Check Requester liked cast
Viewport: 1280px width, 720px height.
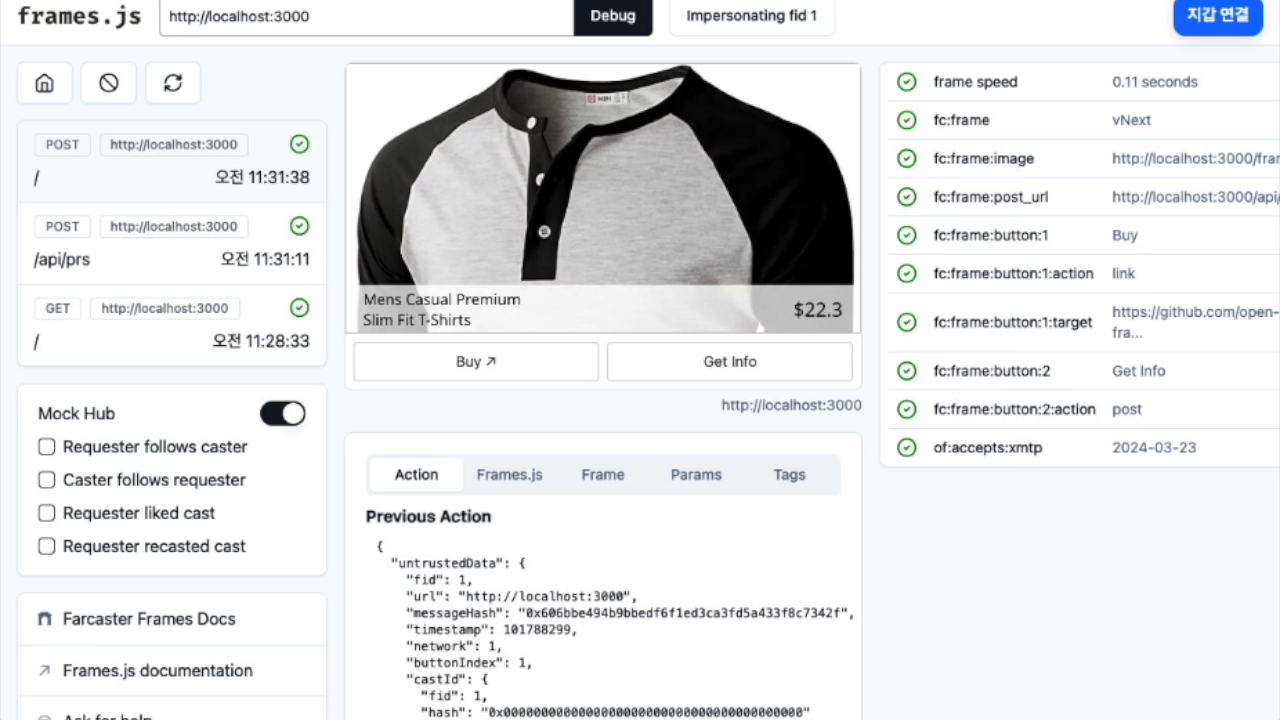pyautogui.click(x=47, y=513)
